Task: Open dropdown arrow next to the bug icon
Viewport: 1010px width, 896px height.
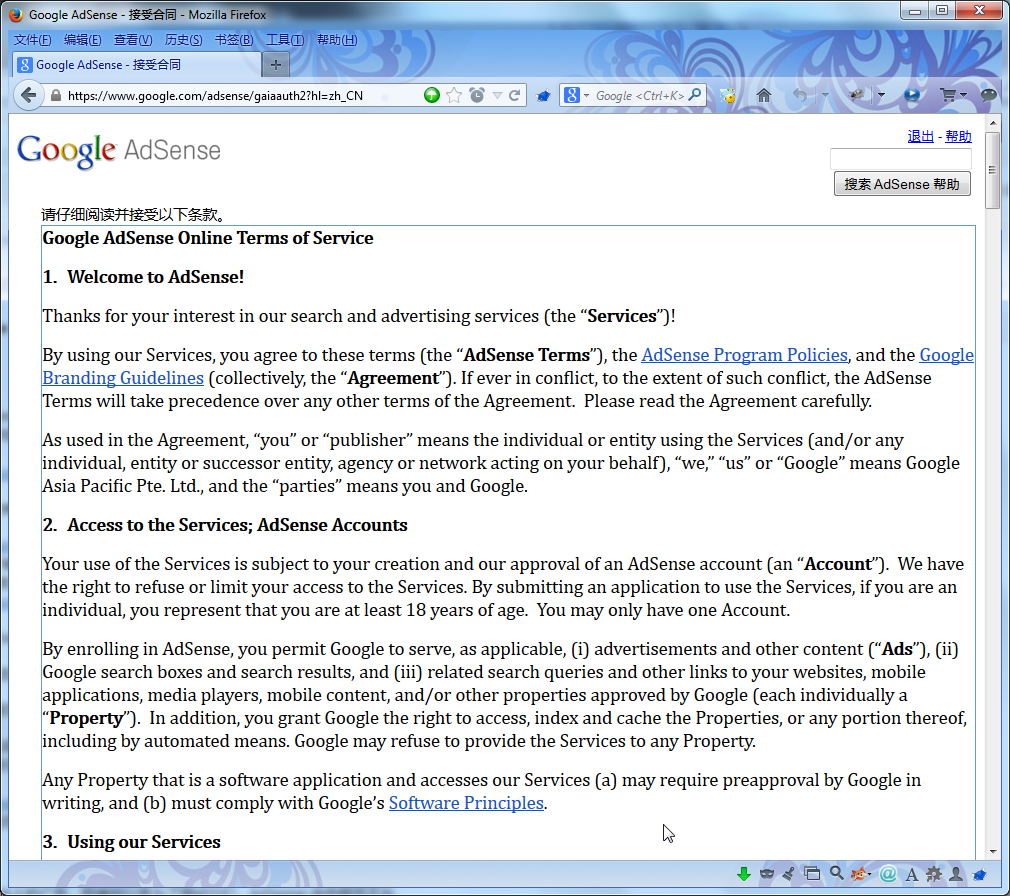Action: 881,95
